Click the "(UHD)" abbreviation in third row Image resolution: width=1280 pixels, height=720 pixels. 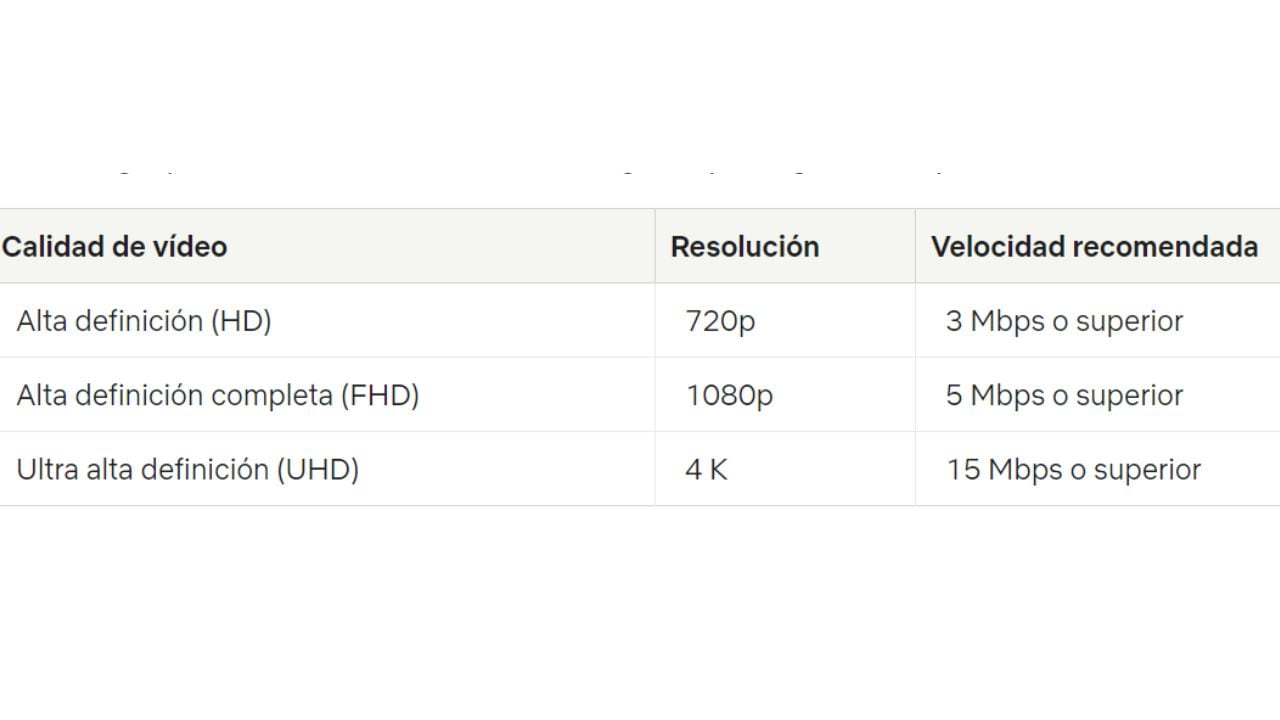[318, 469]
